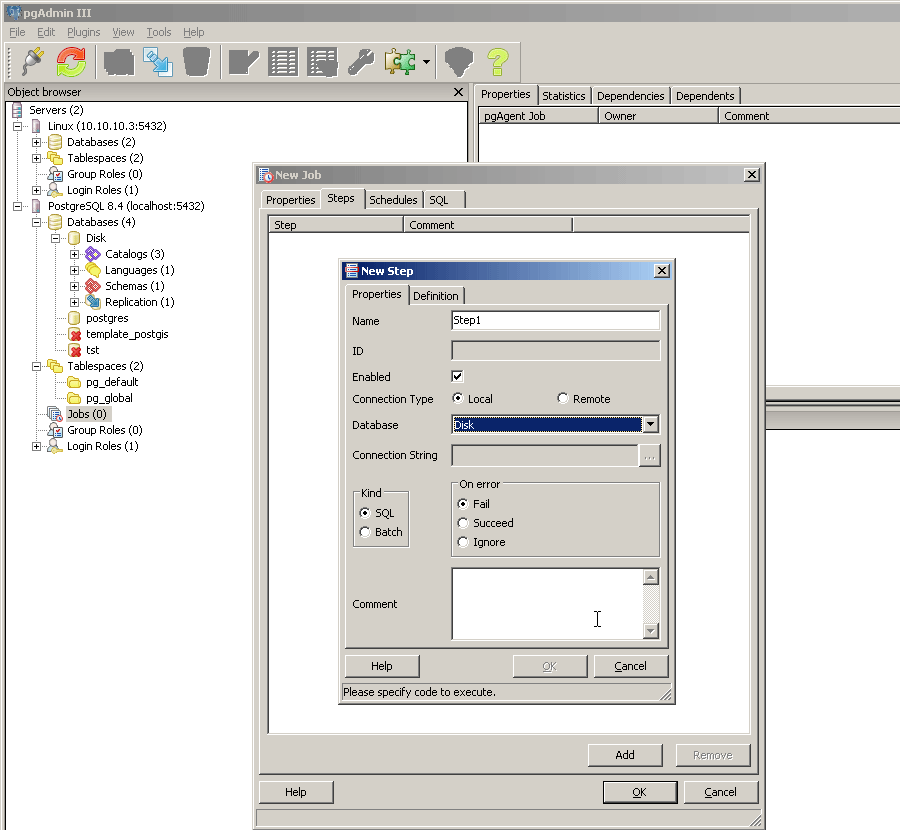Expand the Catalogs (3) node
The height and width of the screenshot is (830, 900).
[75, 254]
